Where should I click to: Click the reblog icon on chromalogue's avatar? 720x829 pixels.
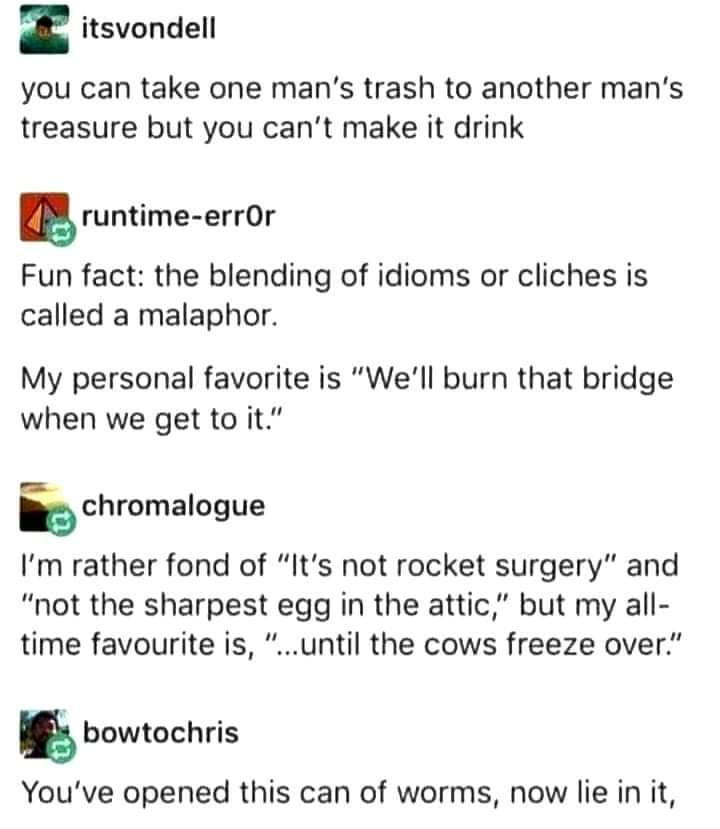point(61,521)
